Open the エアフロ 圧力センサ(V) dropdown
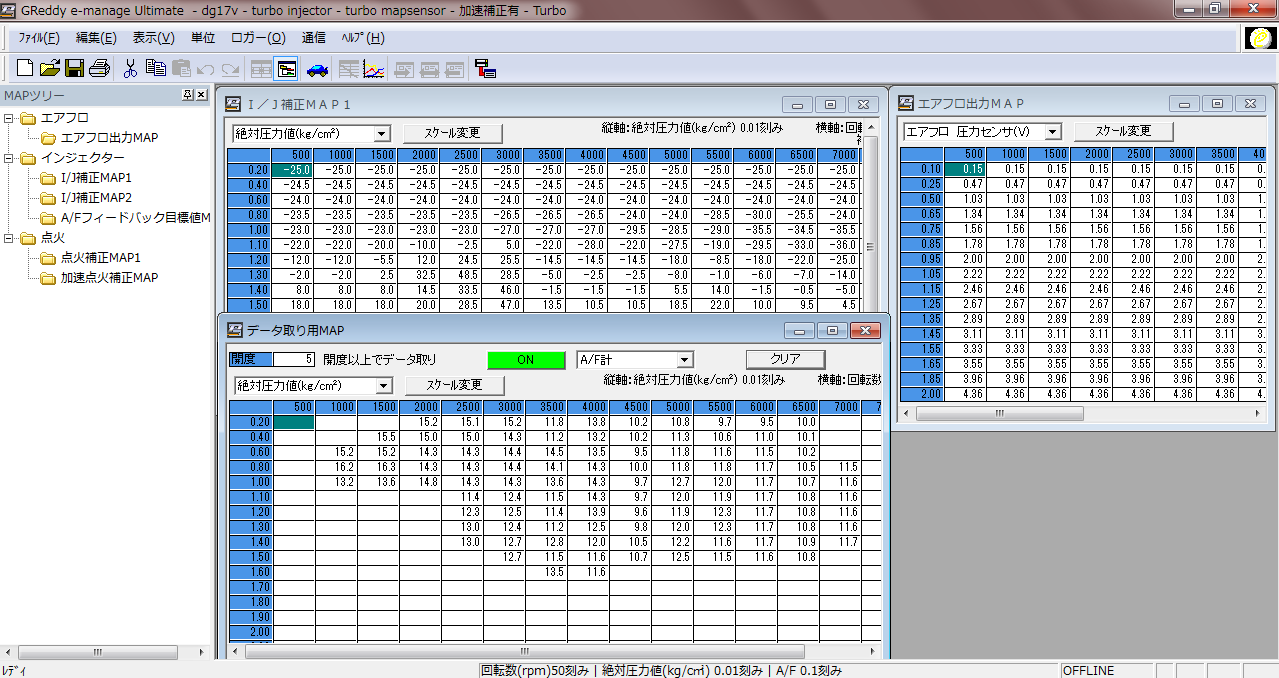Viewport: 1279px width, 678px height. click(1052, 132)
